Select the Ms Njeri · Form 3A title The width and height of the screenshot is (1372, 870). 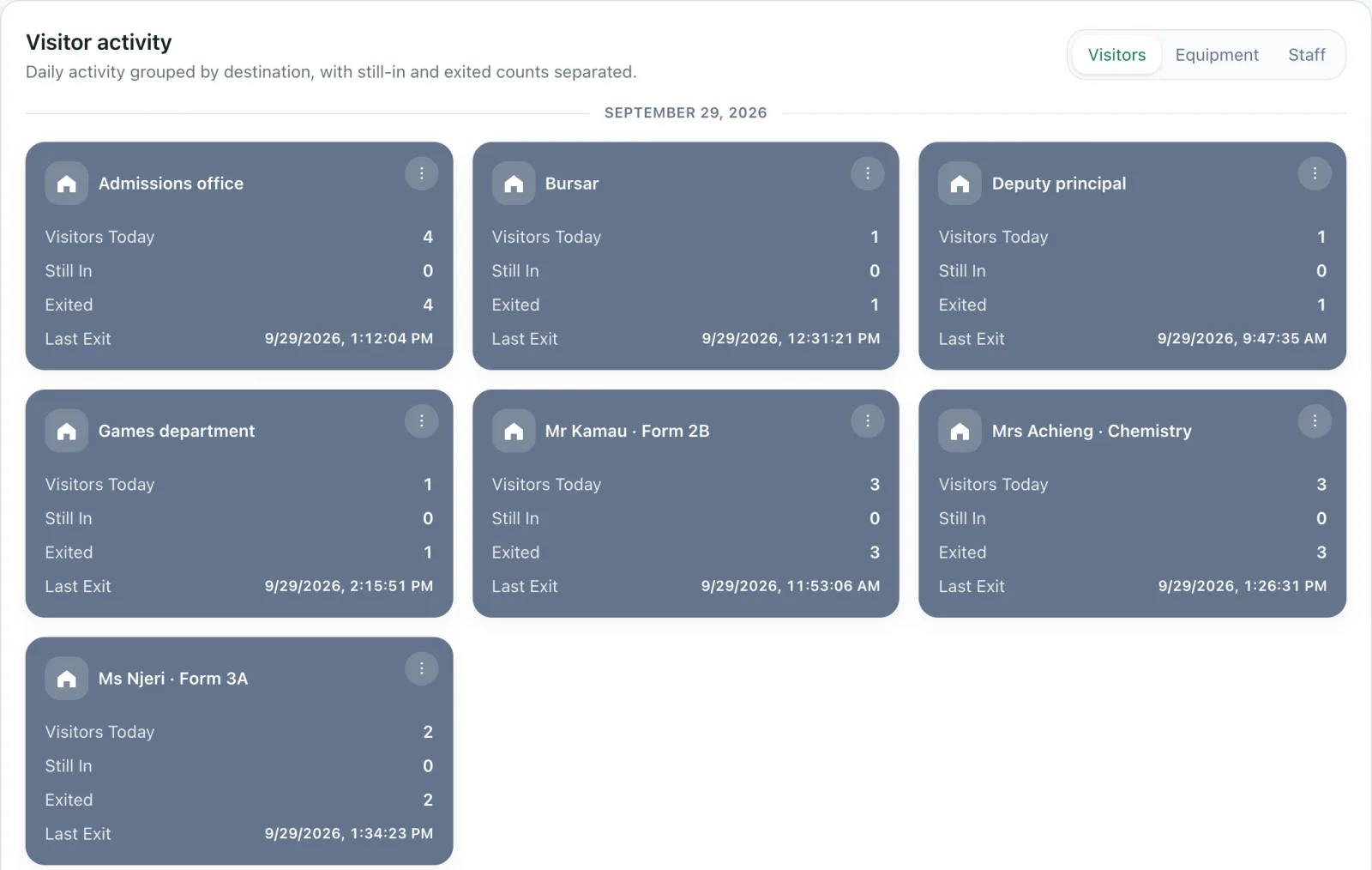[x=173, y=679]
